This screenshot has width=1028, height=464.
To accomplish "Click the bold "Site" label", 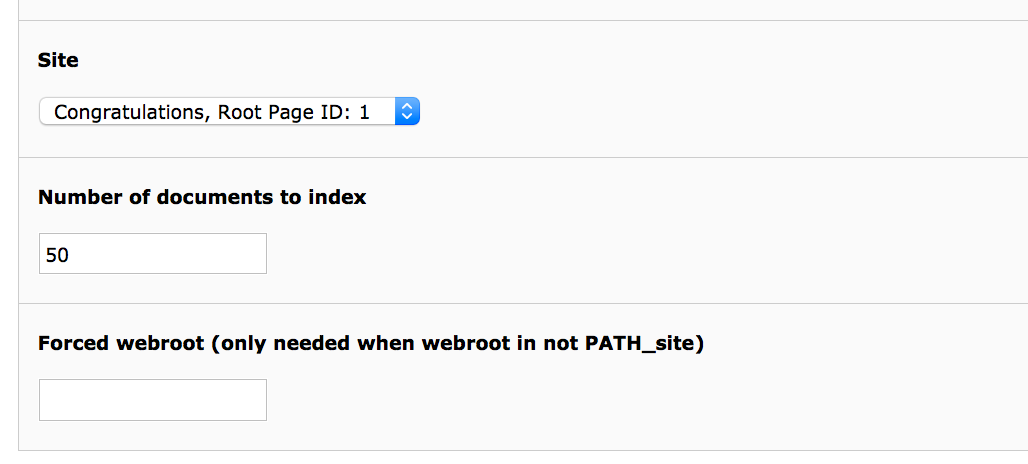I will click(58, 60).
